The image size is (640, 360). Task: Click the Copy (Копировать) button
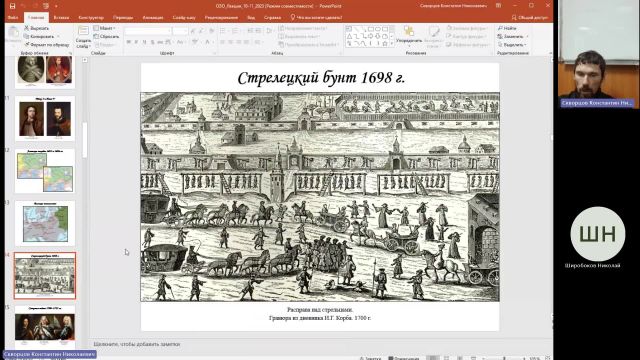(x=39, y=36)
